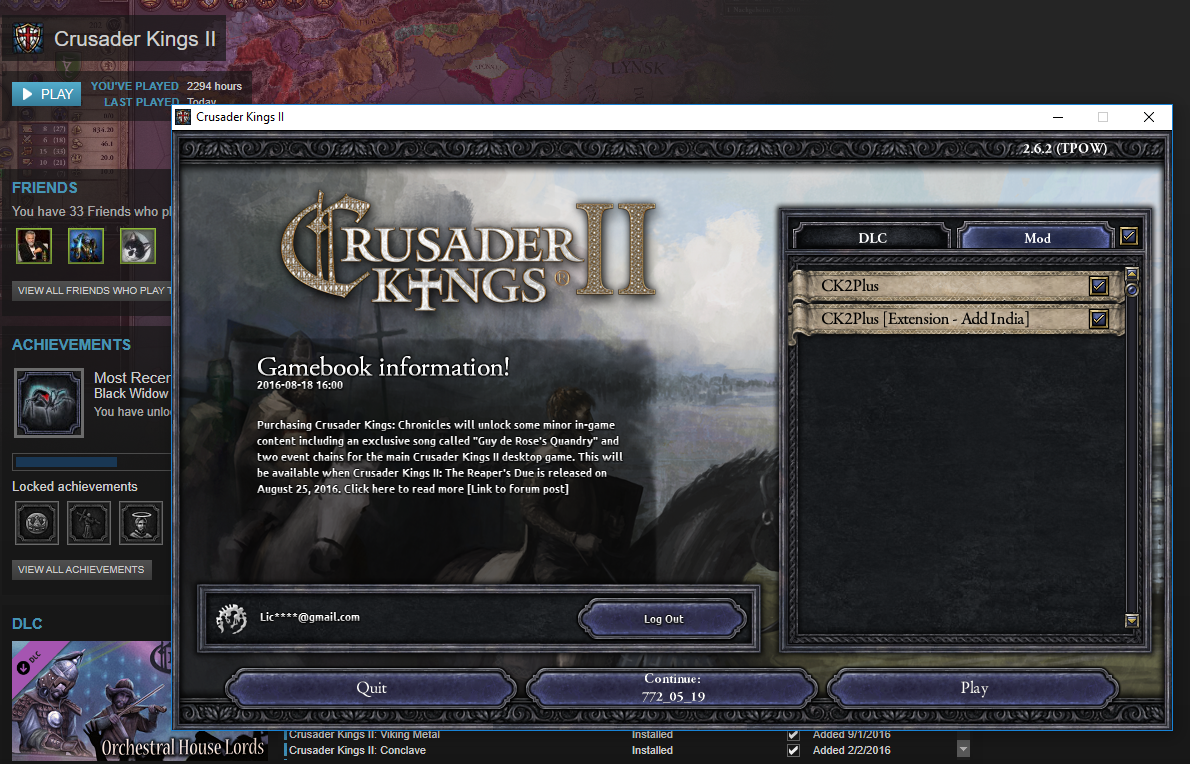Select the third locked achievement icon with halo
This screenshot has height=764, width=1190.
tap(141, 523)
